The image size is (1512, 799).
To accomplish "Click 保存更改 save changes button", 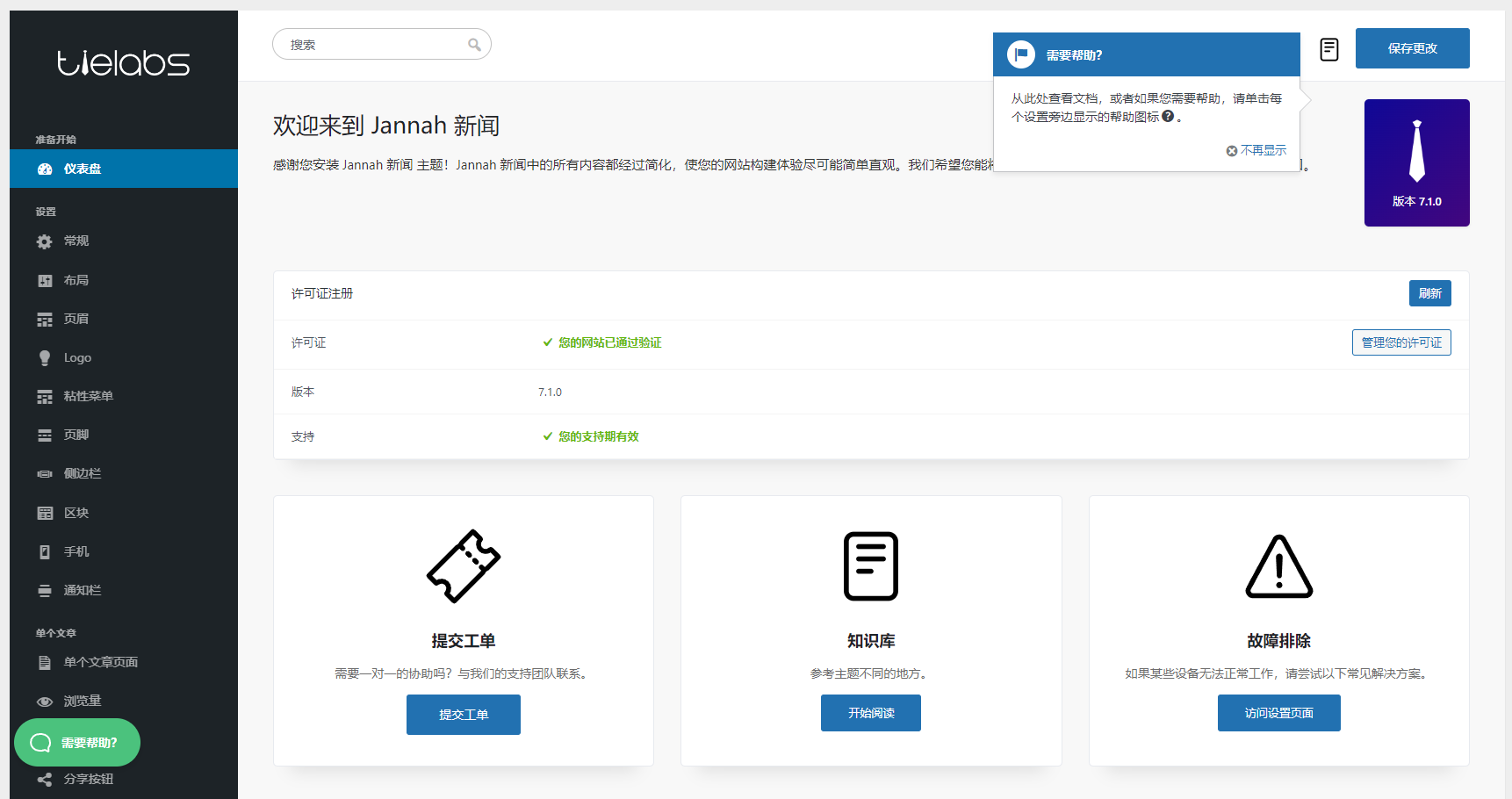I will click(x=1413, y=48).
